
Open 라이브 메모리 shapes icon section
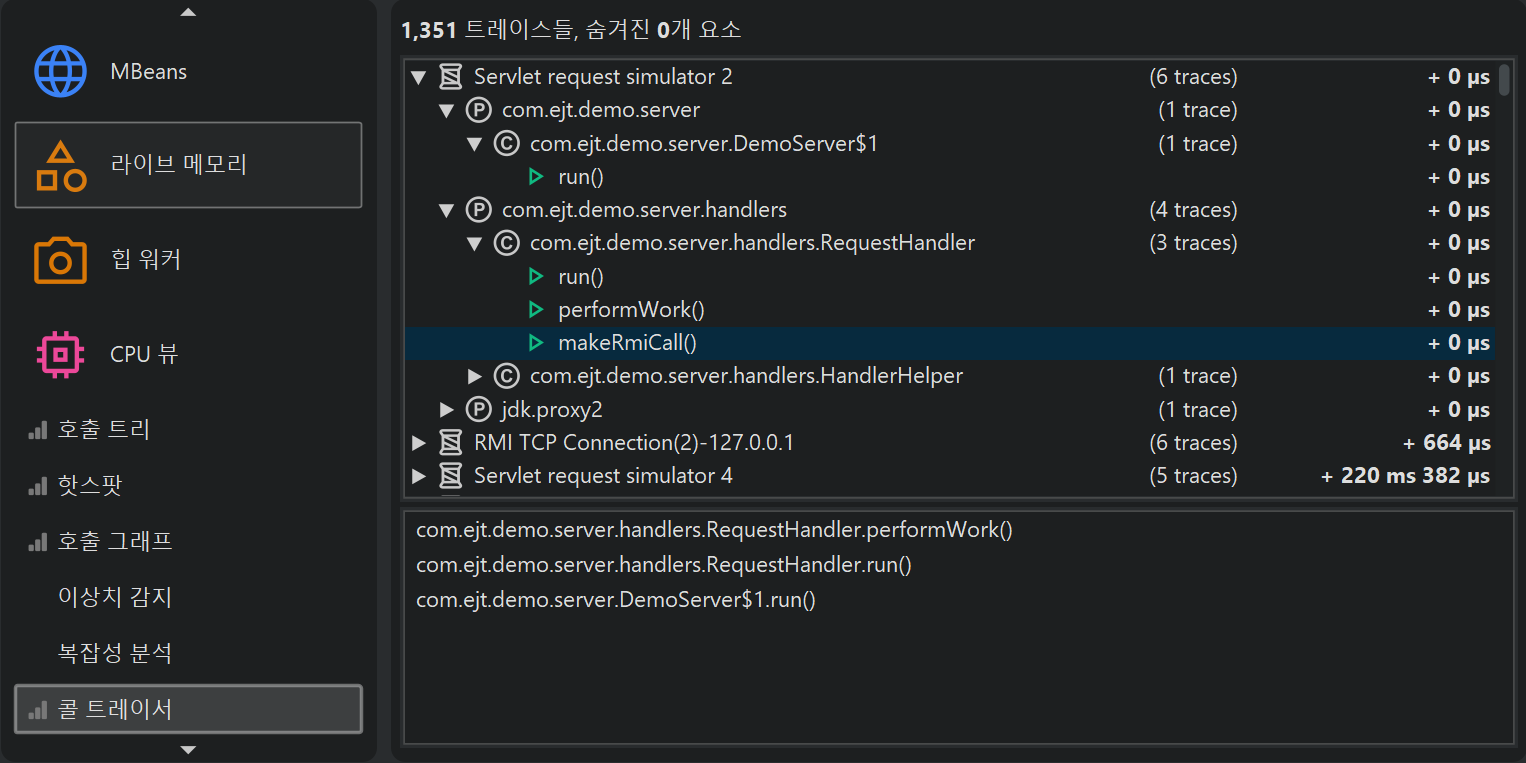[61, 165]
